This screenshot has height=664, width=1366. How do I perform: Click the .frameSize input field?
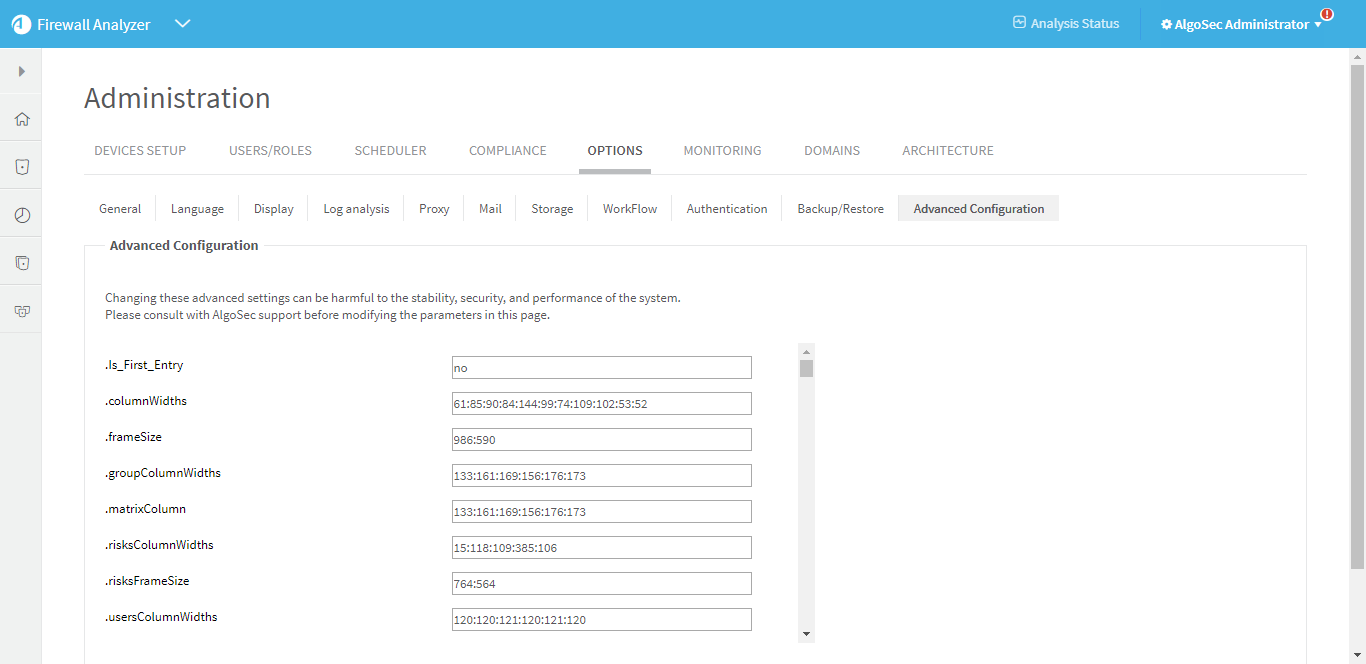tap(601, 440)
